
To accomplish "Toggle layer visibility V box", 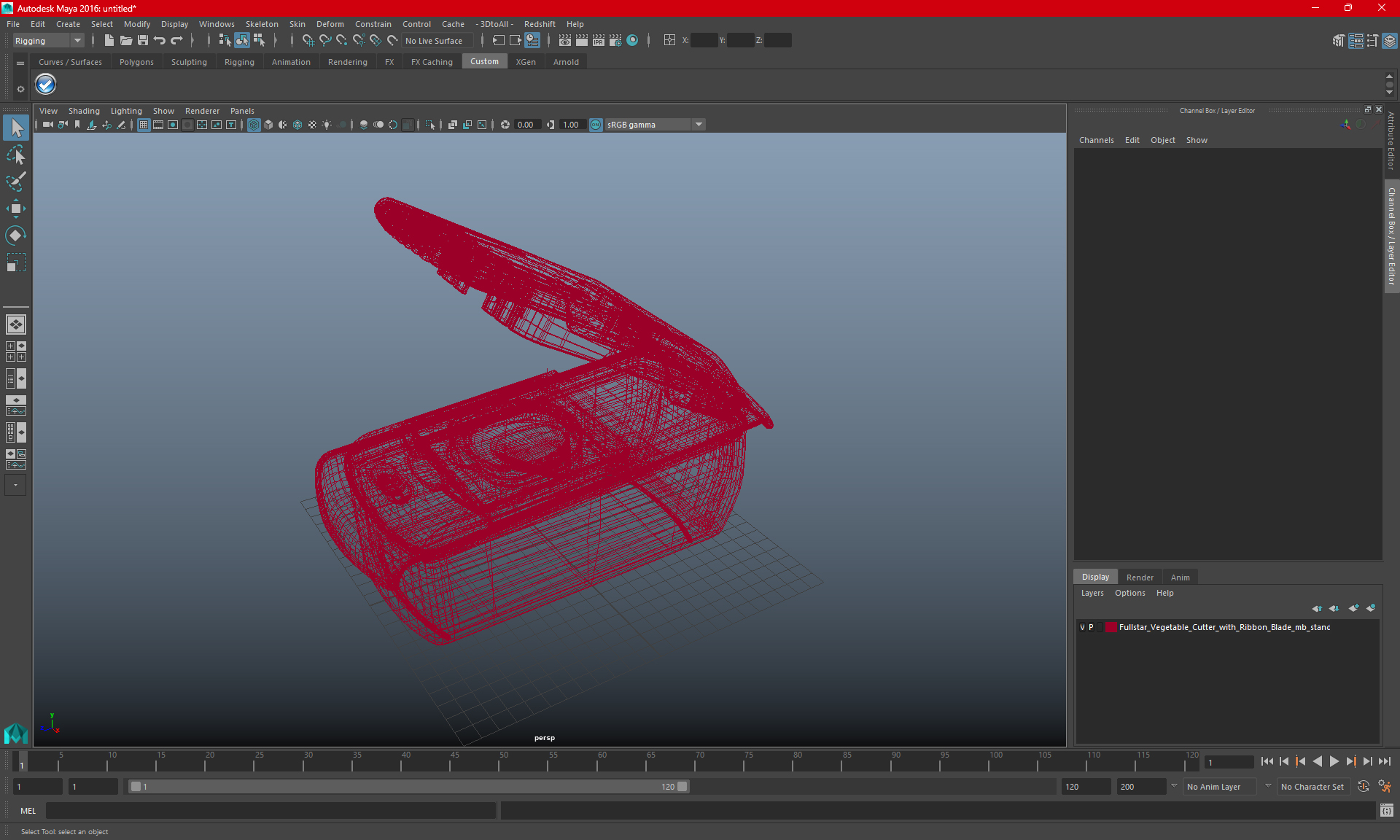I will pos(1082,627).
